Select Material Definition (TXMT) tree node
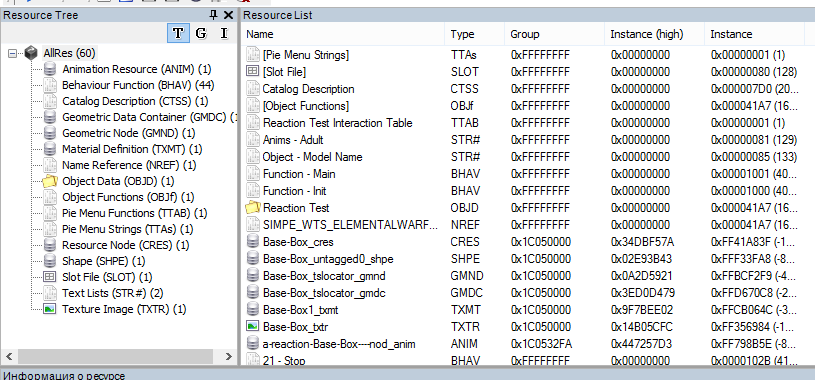Image resolution: width=815 pixels, height=380 pixels. 132,149
